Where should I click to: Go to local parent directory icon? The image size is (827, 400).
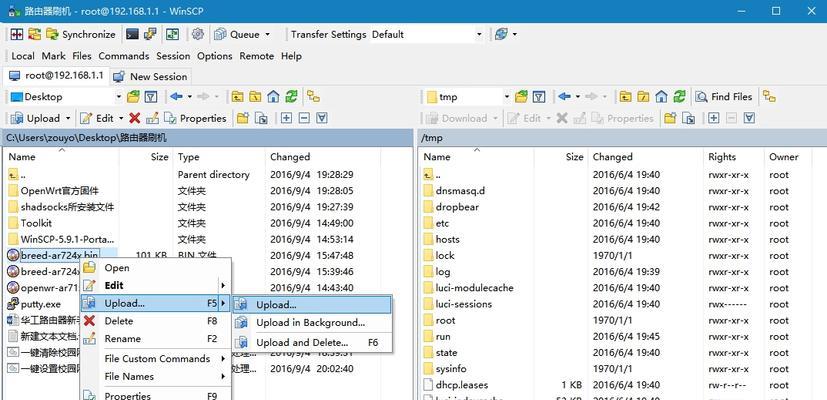click(x=238, y=97)
